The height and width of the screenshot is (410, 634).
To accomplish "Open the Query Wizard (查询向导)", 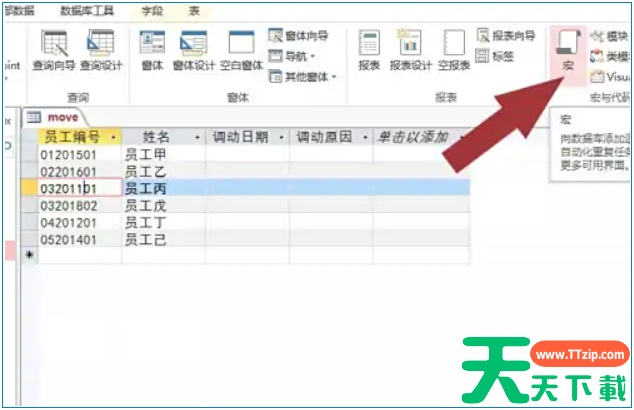I will tap(54, 51).
